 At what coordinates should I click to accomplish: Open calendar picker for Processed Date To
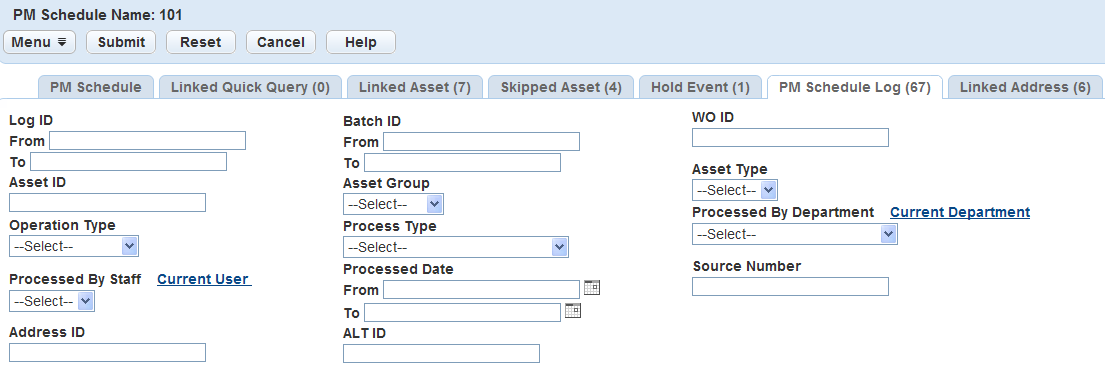[x=573, y=311]
